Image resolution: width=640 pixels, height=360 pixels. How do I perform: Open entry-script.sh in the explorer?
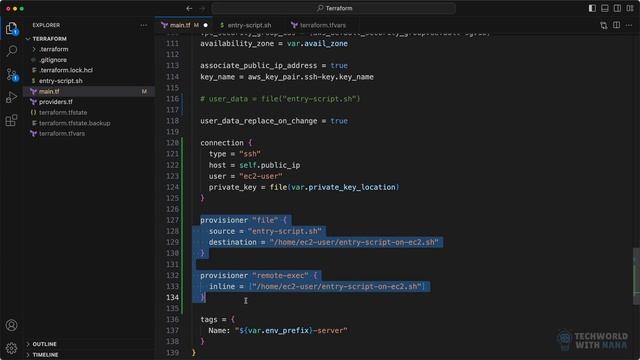(x=60, y=81)
